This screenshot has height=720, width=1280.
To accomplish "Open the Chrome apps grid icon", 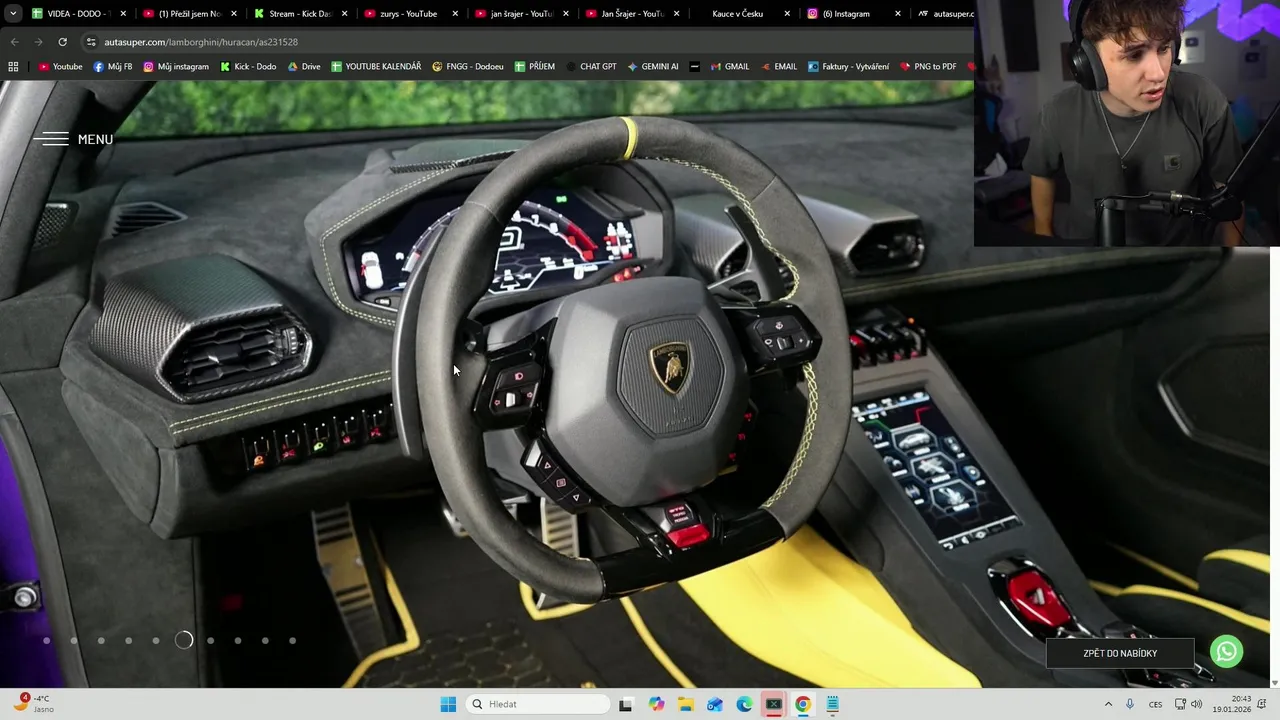I will [13, 66].
